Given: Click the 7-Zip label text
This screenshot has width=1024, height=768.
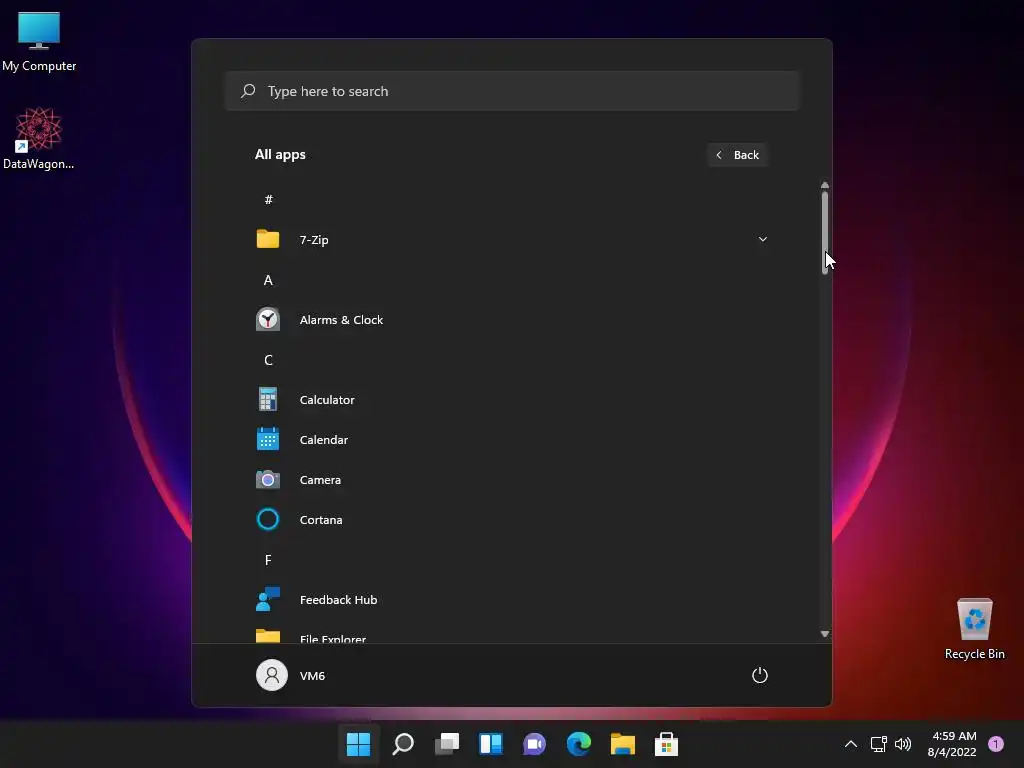Looking at the screenshot, I should point(313,240).
